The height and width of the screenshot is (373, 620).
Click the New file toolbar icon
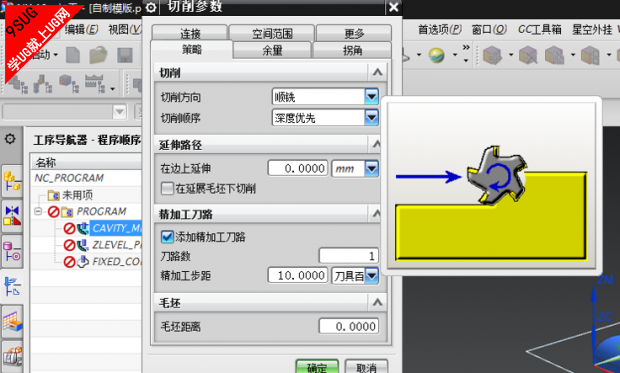pyautogui.click(x=73, y=55)
